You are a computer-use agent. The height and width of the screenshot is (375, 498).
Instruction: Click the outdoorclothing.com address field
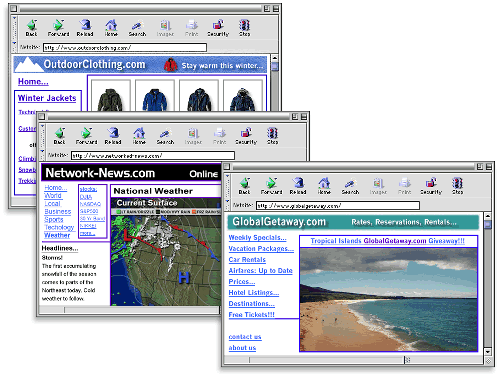(x=125, y=48)
